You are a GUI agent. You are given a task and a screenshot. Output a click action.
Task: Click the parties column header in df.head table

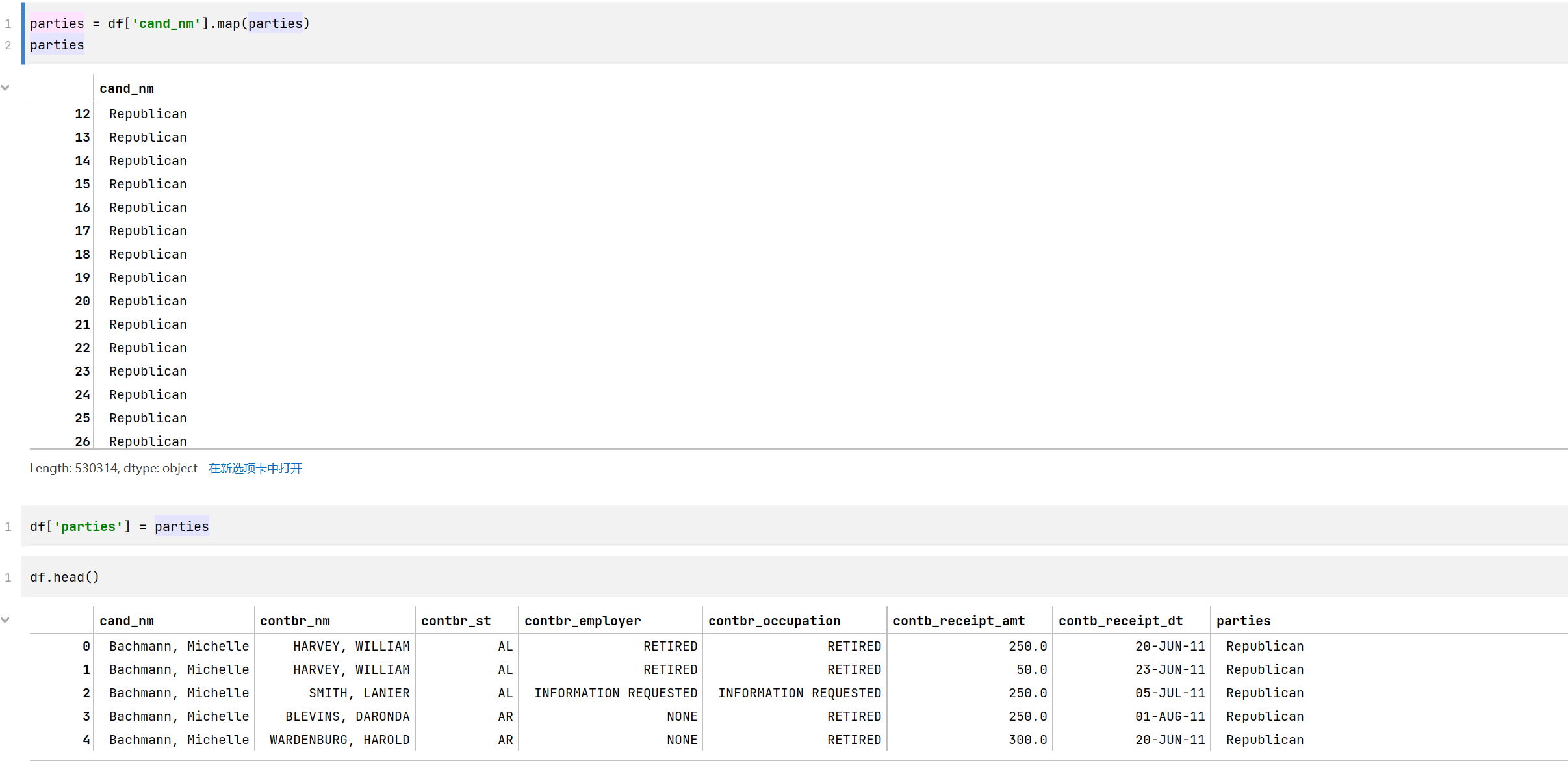(x=1243, y=621)
